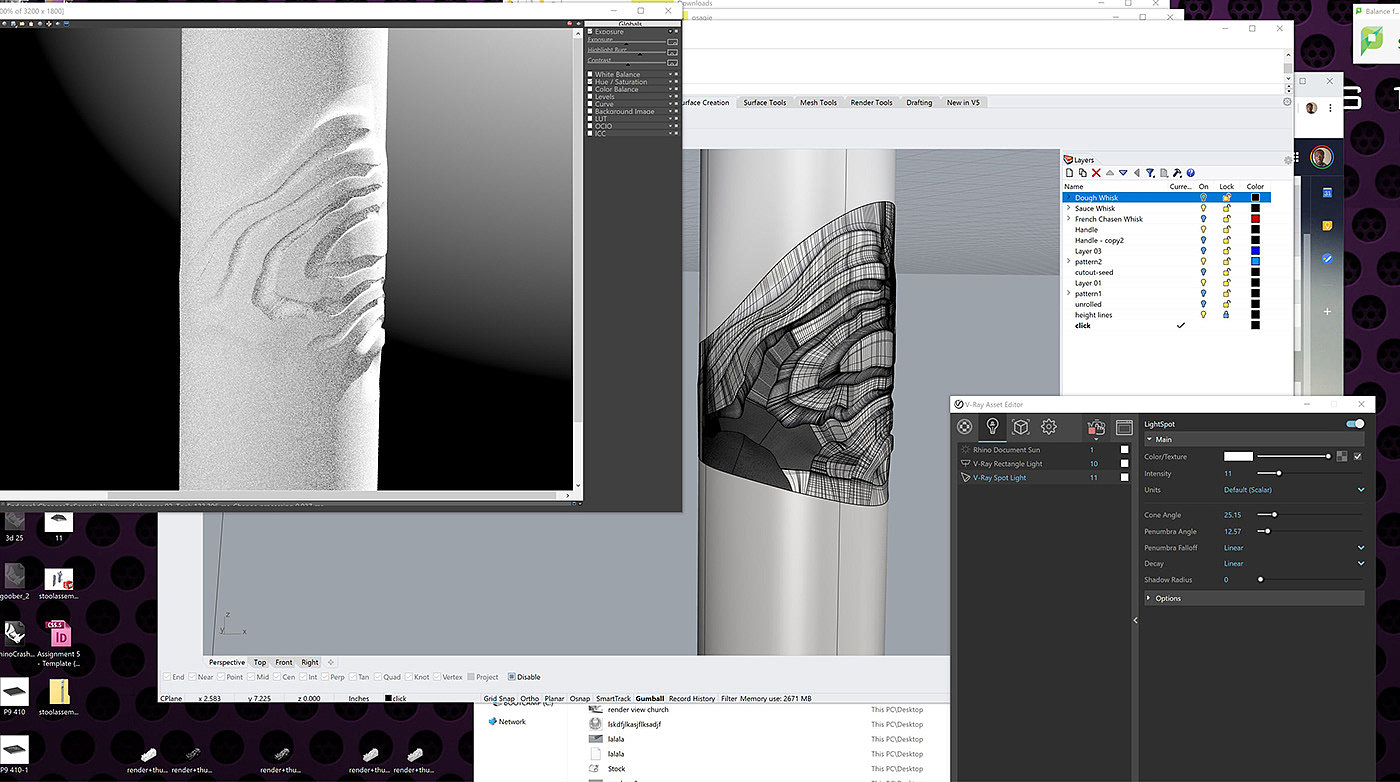Screen dimensions: 1400x782
Task: Toggle Gumball in the status bar
Action: click(x=649, y=698)
